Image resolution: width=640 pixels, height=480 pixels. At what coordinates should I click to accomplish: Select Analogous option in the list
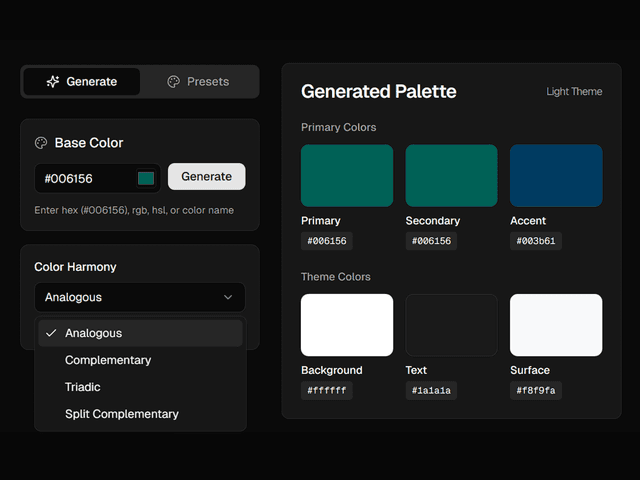pyautogui.click(x=140, y=333)
